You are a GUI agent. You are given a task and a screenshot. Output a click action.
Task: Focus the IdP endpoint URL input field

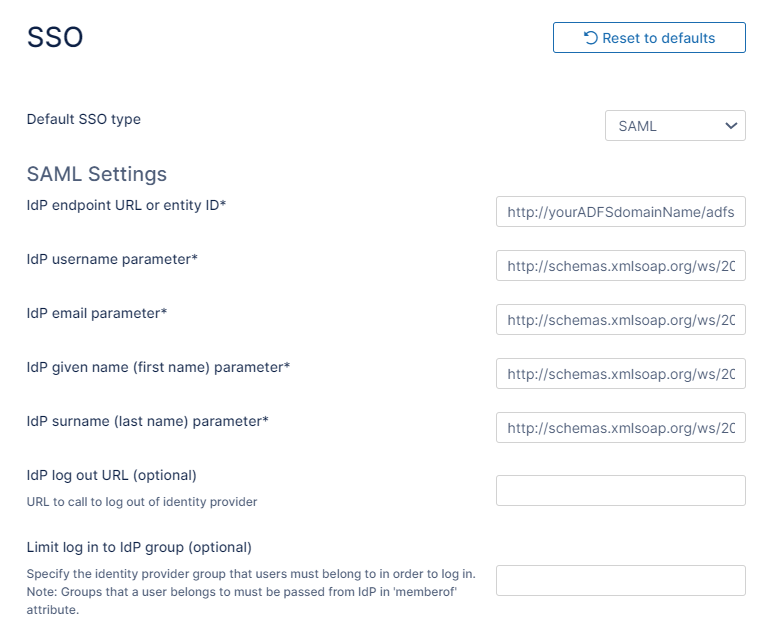tap(620, 212)
